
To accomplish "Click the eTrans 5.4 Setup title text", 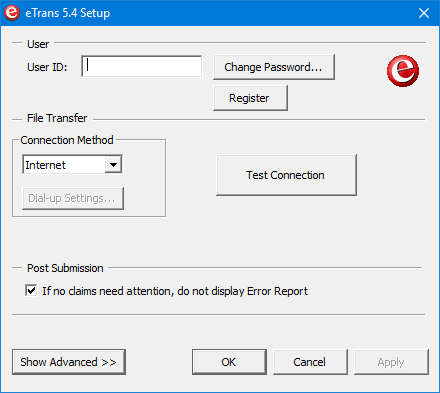I will click(x=68, y=13).
